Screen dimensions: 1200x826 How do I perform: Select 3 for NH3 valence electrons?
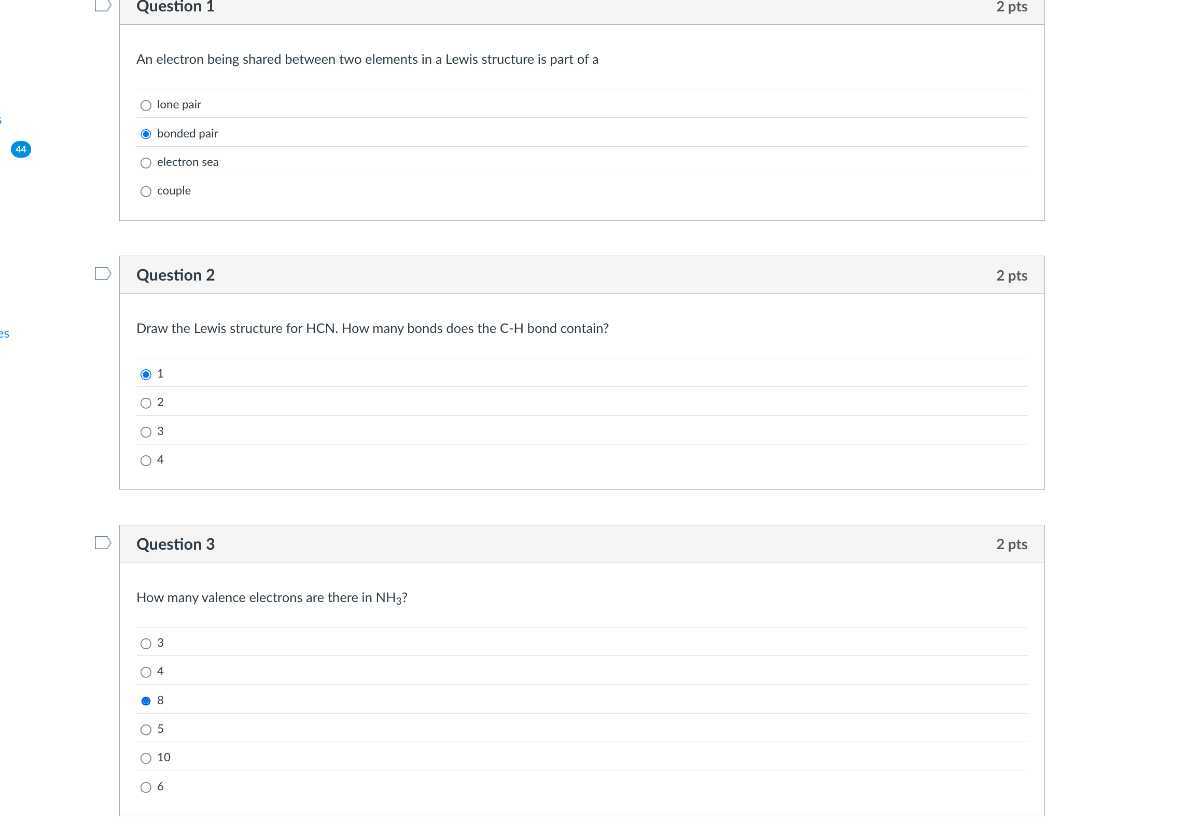[x=146, y=644]
